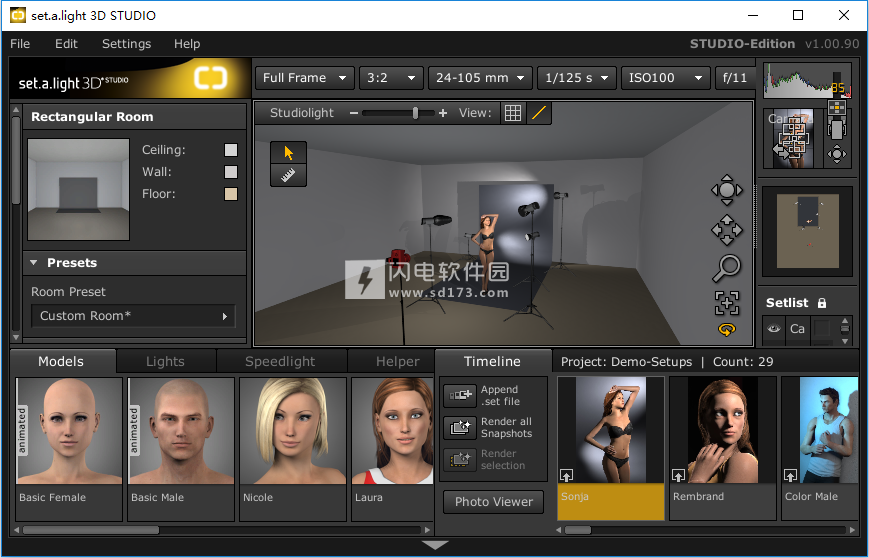Open the Wall color swatch
The height and width of the screenshot is (558, 869).
coord(231,172)
